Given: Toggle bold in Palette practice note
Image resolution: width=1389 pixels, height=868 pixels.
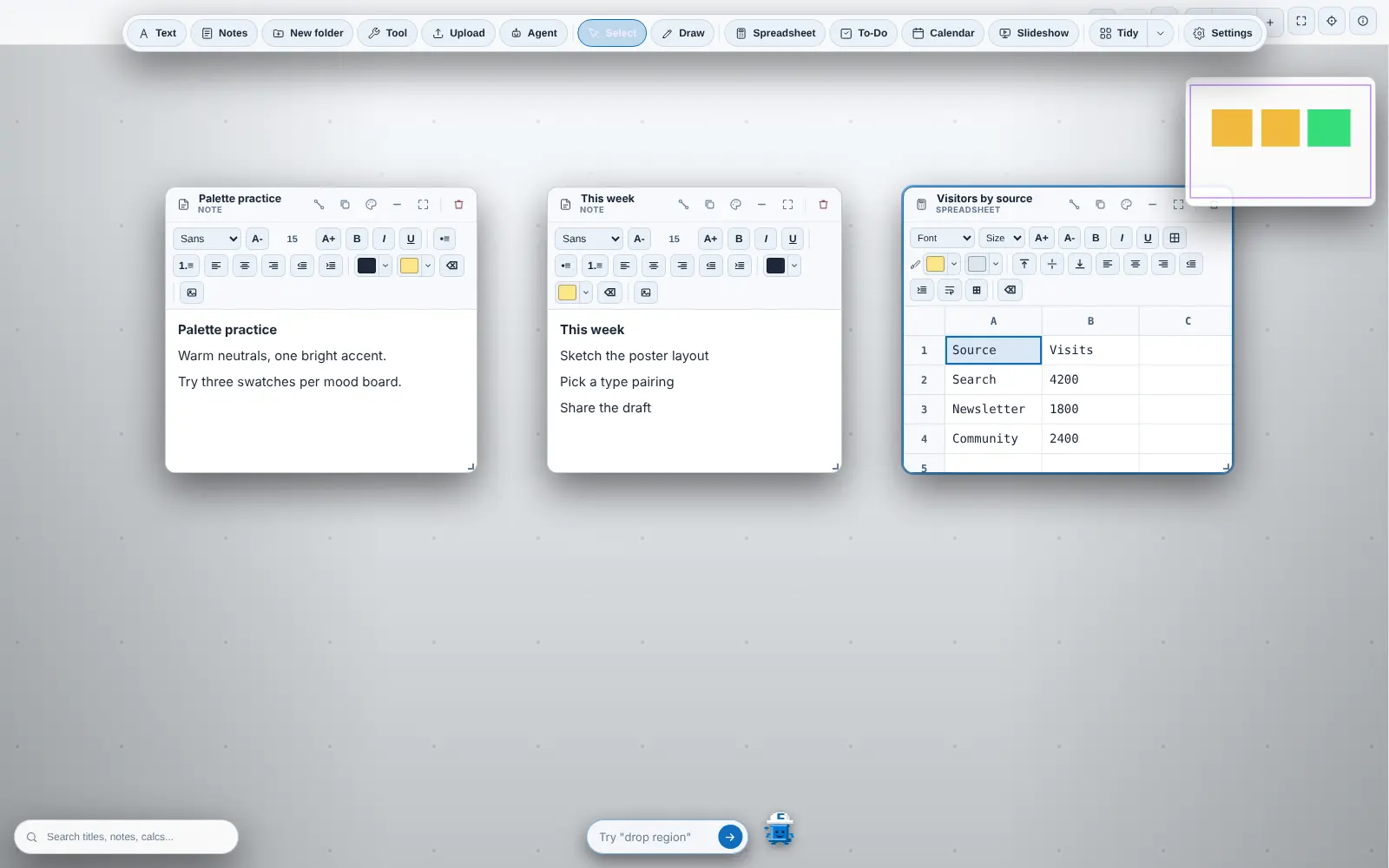Looking at the screenshot, I should click(357, 239).
